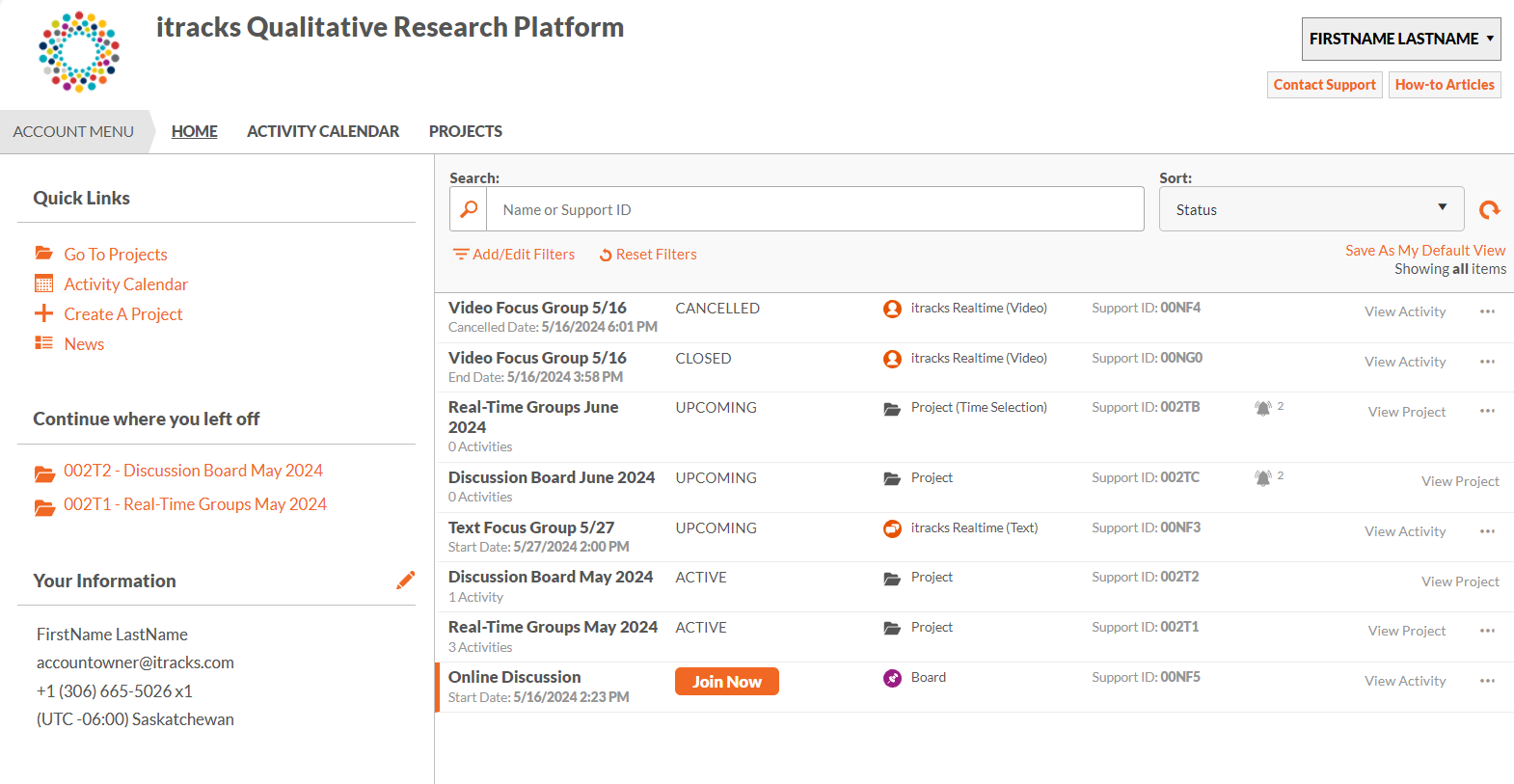The width and height of the screenshot is (1514, 784).
Task: Open the Activity Calendar tab
Action: 323,131
